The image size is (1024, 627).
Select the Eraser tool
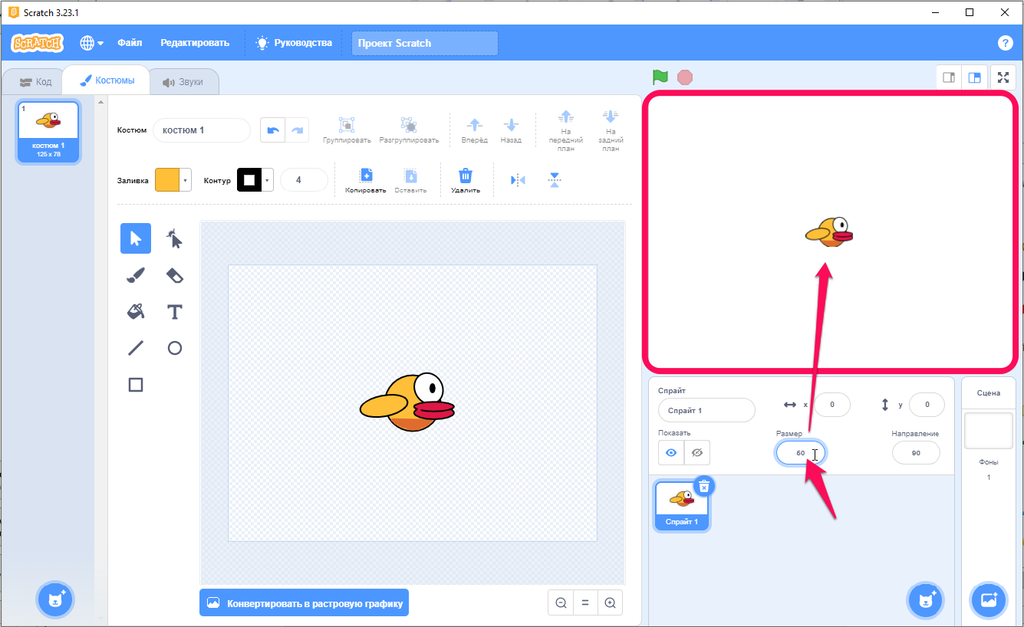[x=174, y=275]
